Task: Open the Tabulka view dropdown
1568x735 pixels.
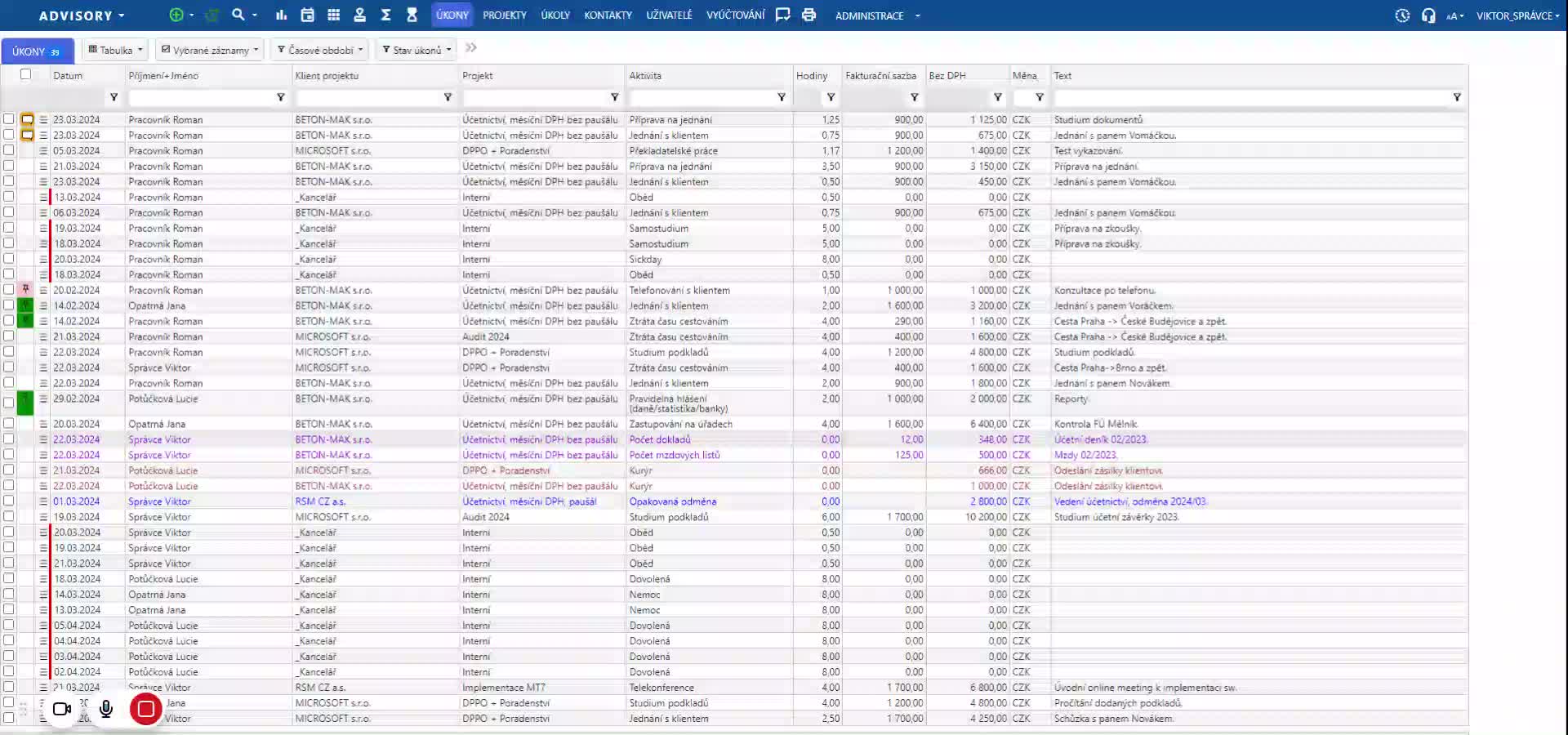Action: (x=115, y=50)
